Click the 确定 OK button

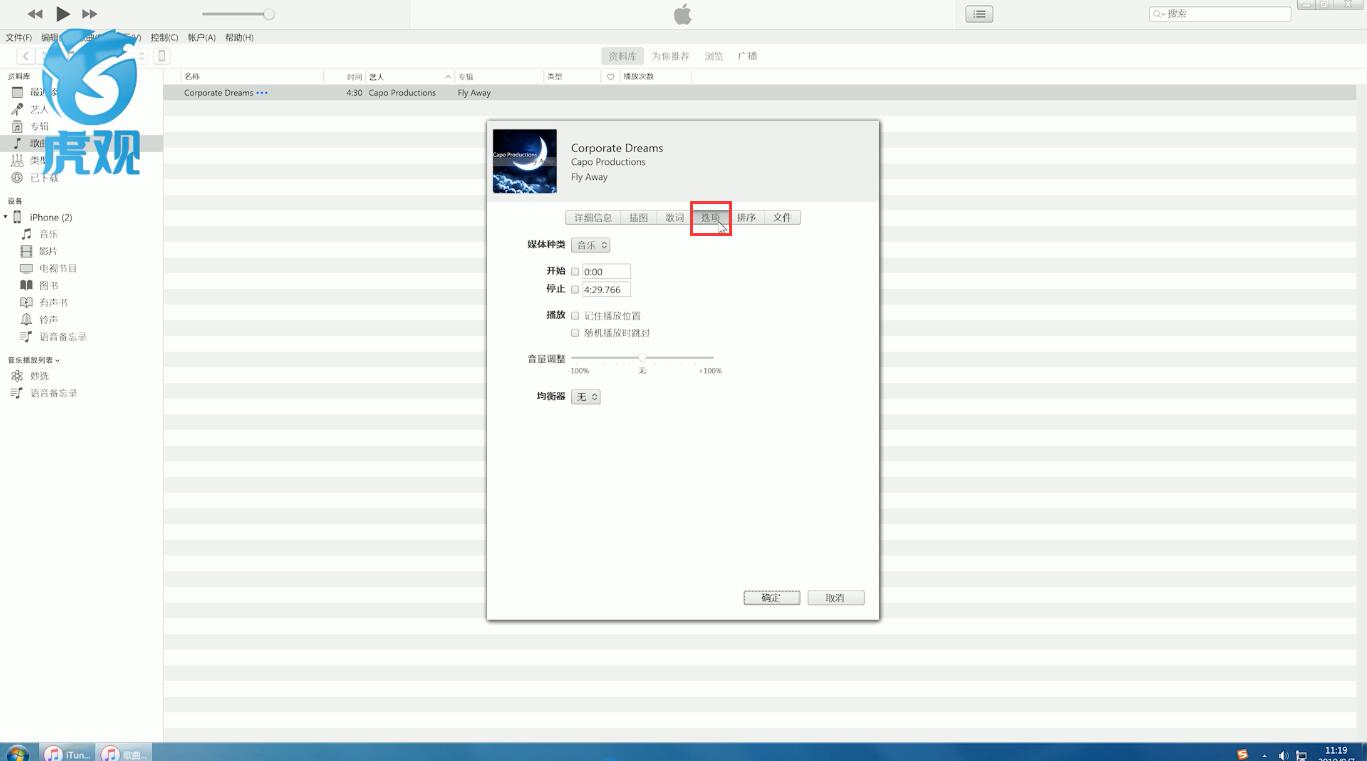(x=771, y=598)
